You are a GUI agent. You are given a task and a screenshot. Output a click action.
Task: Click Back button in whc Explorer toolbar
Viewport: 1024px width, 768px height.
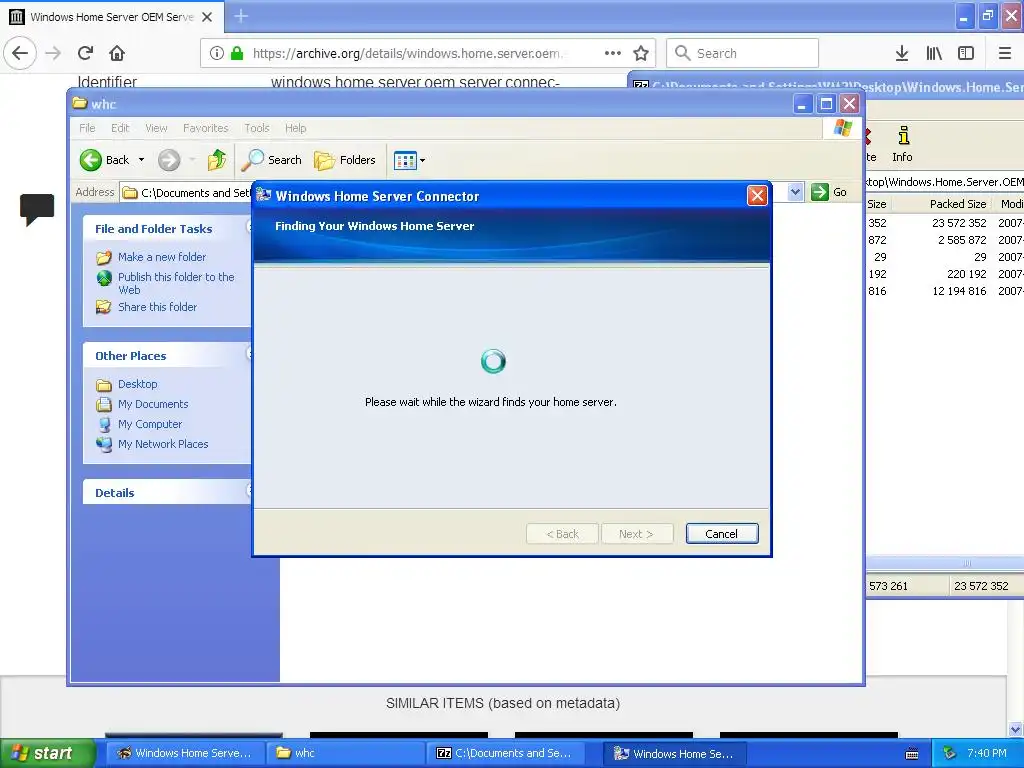coord(104,160)
